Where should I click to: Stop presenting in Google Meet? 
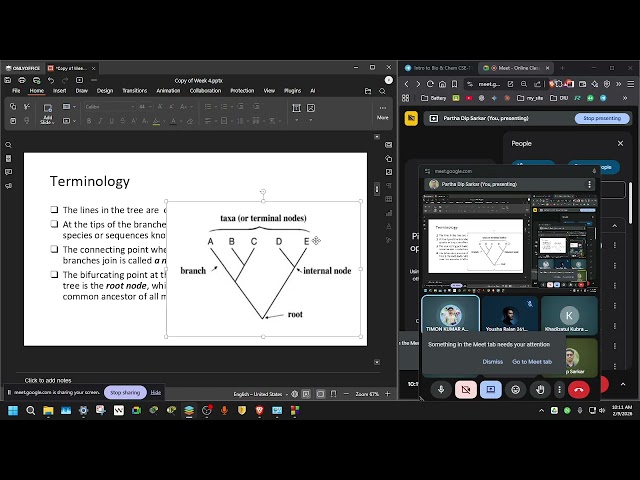602,118
